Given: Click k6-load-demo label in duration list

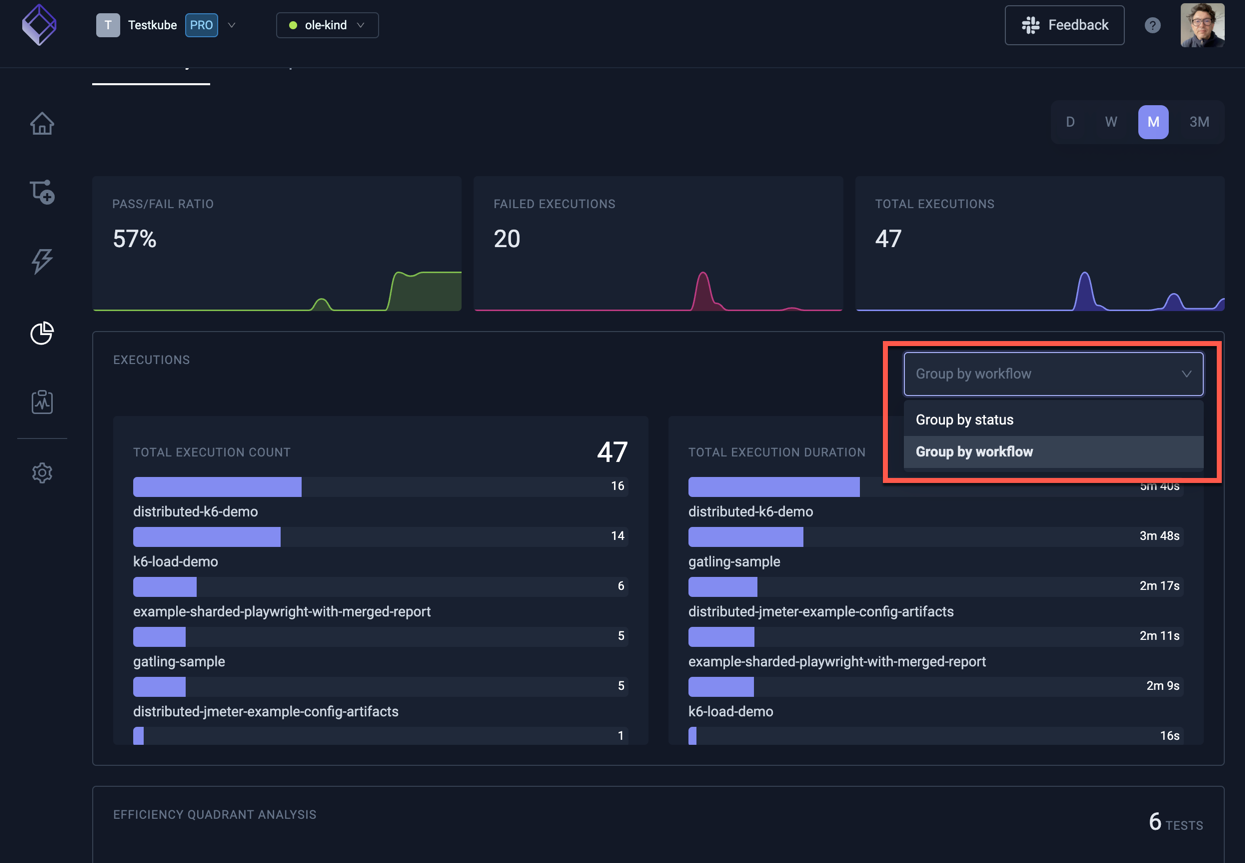Looking at the screenshot, I should tap(731, 711).
